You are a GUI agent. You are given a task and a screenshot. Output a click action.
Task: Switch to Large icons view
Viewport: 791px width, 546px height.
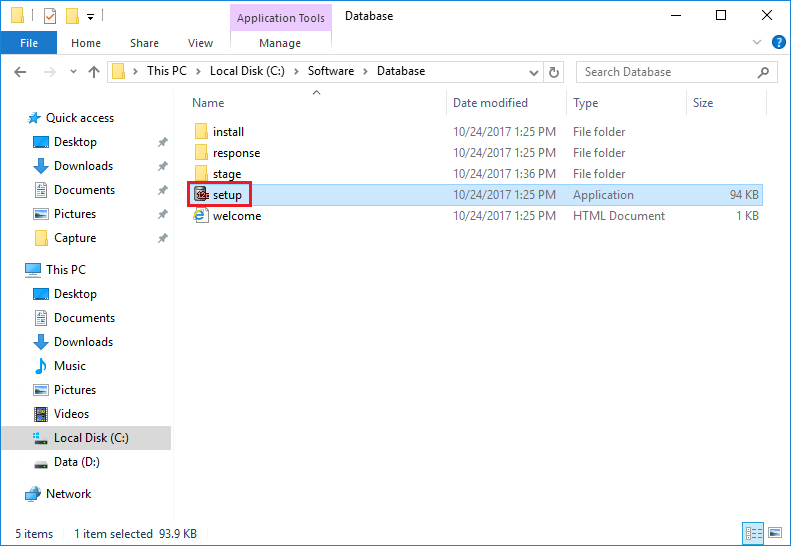tap(775, 533)
